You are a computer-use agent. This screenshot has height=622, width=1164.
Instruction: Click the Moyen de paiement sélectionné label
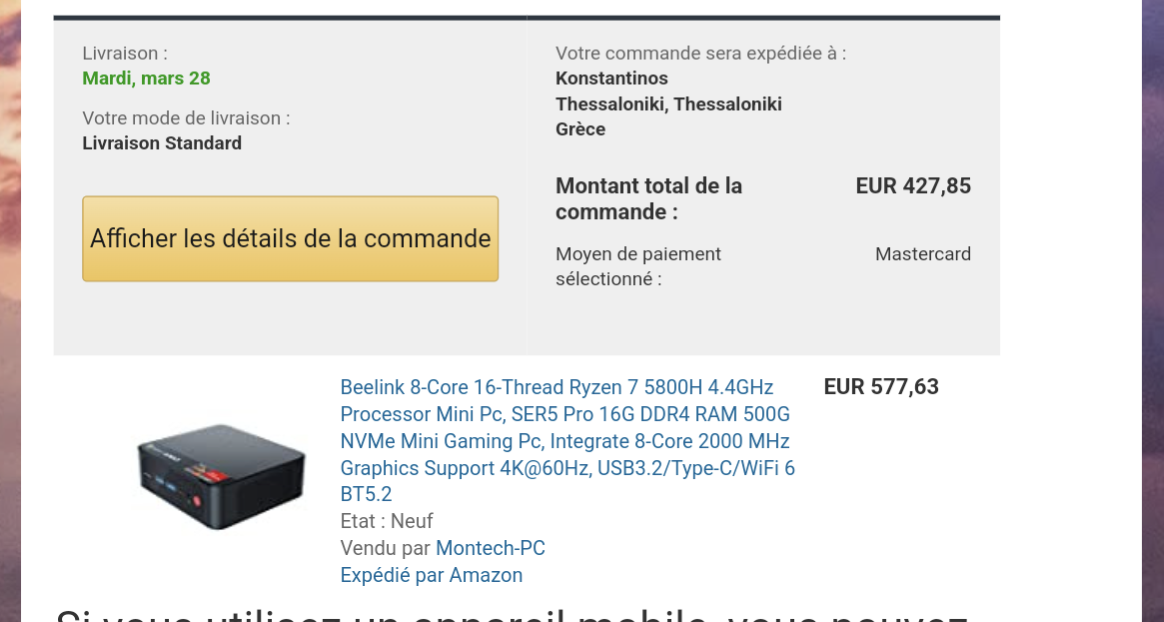638,266
